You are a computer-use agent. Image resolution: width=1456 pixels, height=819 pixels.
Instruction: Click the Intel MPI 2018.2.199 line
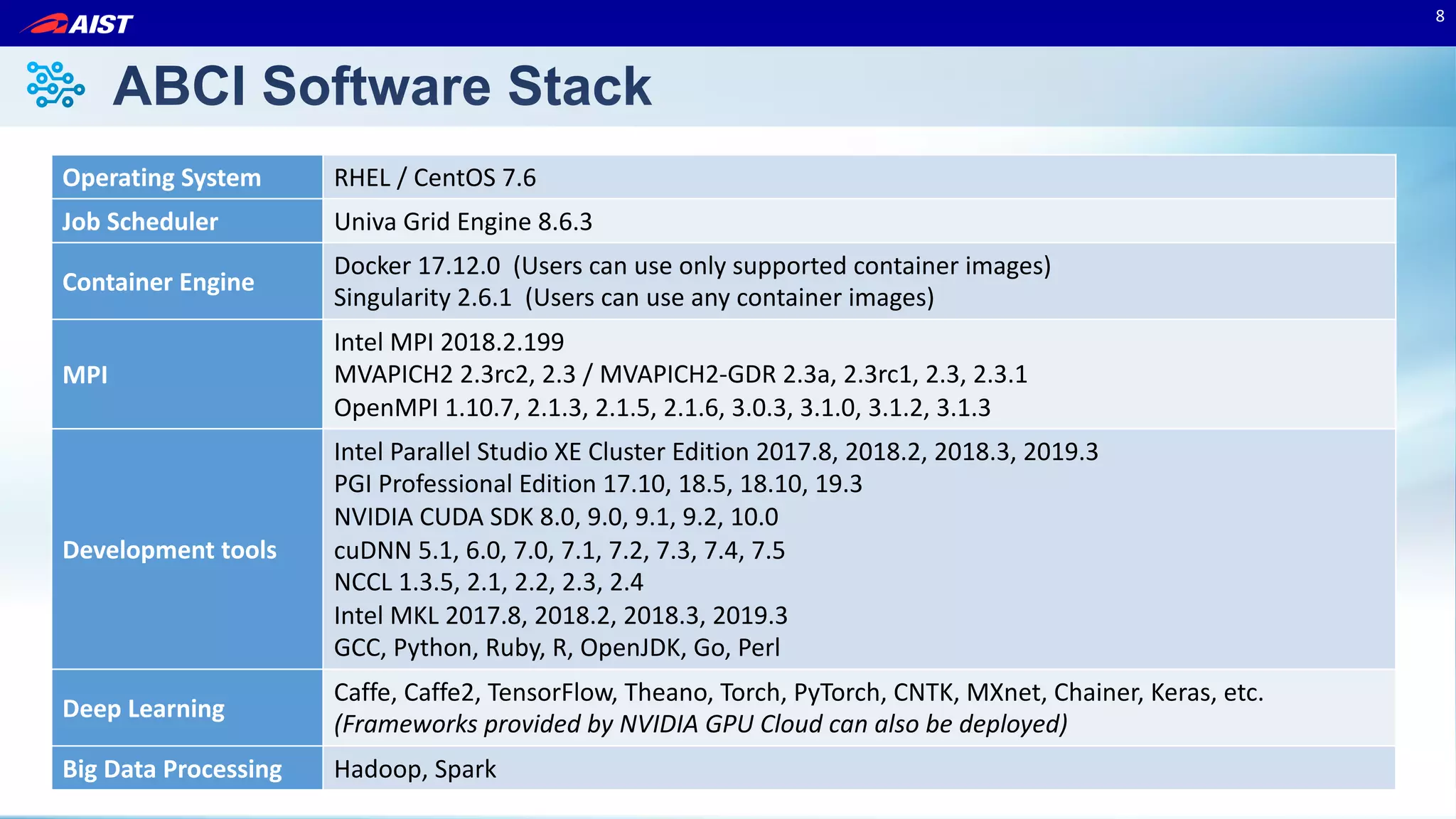(449, 342)
